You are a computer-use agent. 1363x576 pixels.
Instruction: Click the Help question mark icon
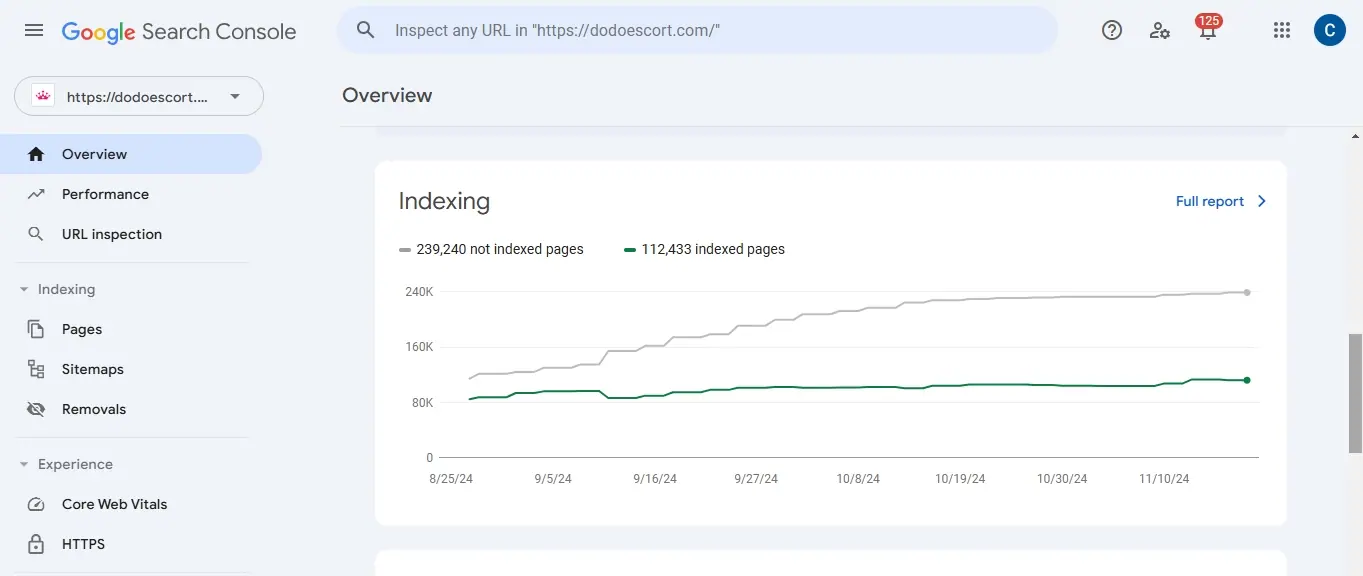1111,30
